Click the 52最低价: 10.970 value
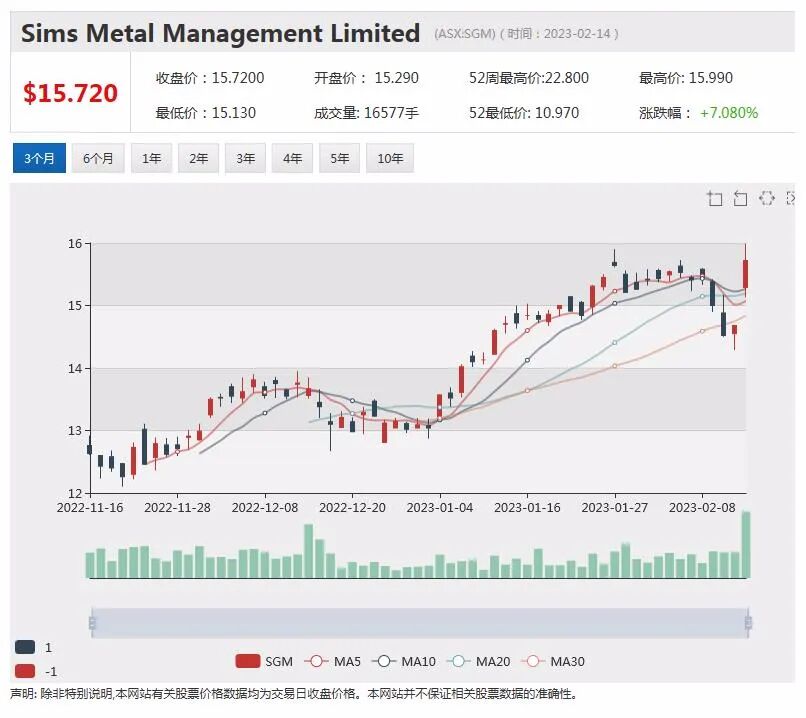806x718 pixels. (524, 113)
